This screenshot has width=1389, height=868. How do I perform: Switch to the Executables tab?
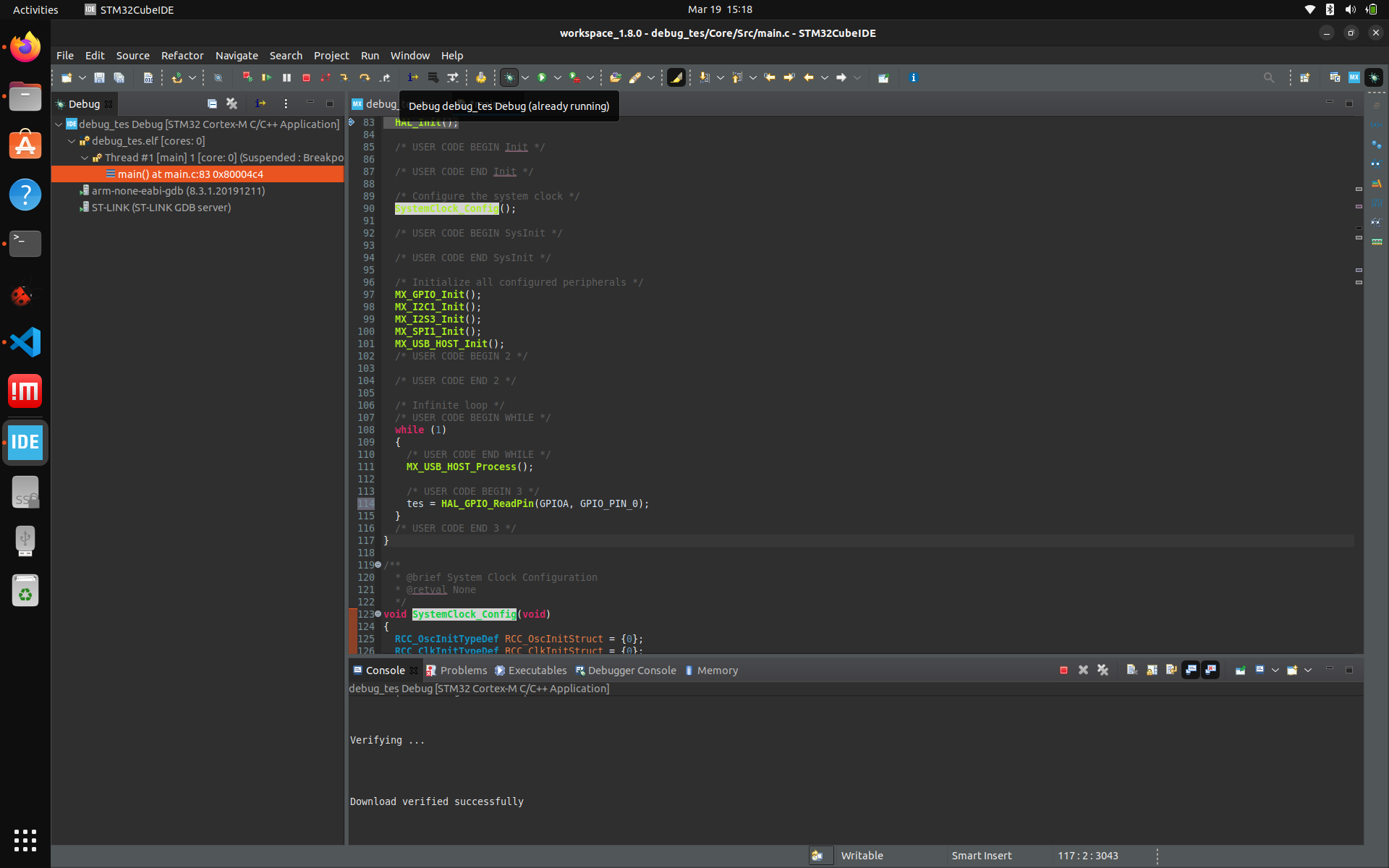tap(531, 671)
